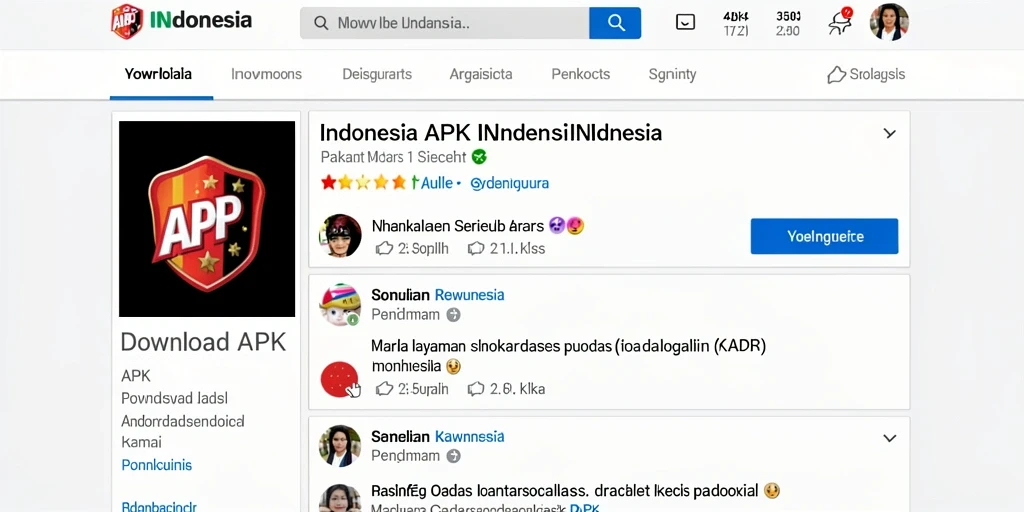Click comment icon next to 21.l. klss
Screen dimensions: 1024x512
pyautogui.click(x=476, y=248)
